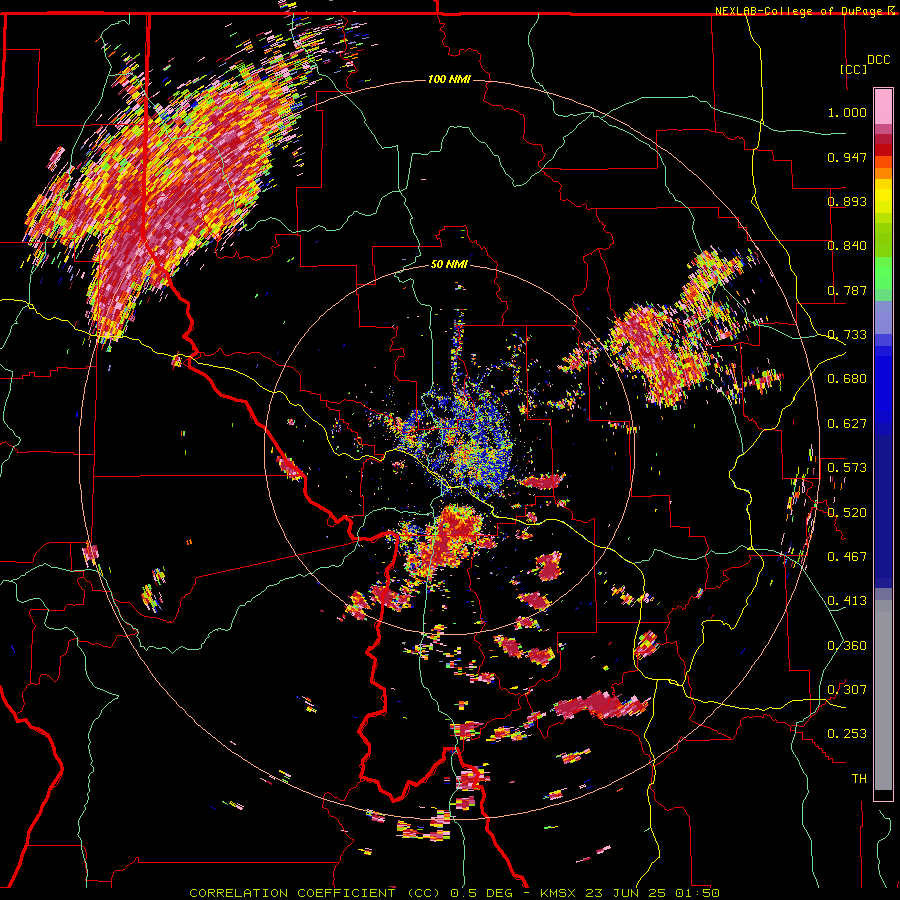Click the 0.5 DEG elevation text

pos(480,893)
